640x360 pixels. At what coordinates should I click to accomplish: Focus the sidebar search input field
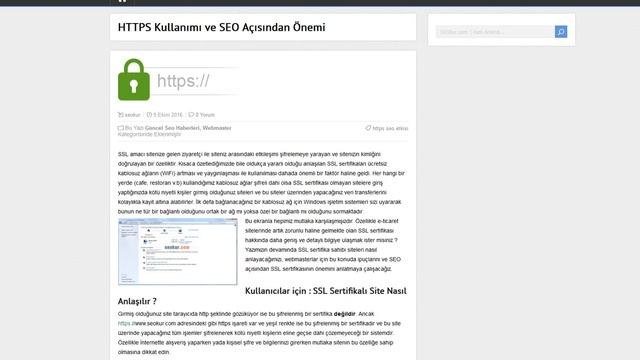point(495,31)
